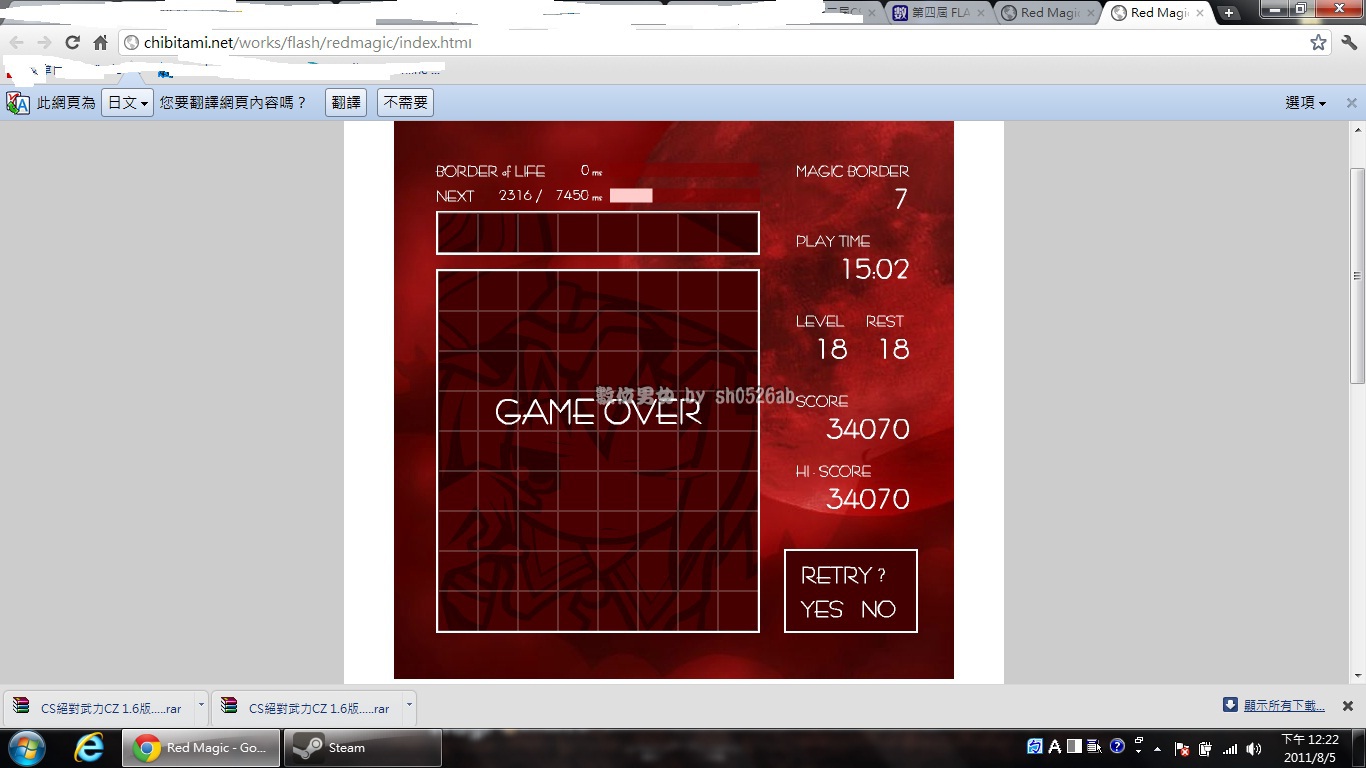Image resolution: width=1366 pixels, height=768 pixels.
Task: Reload the Red Magic page
Action: click(72, 42)
